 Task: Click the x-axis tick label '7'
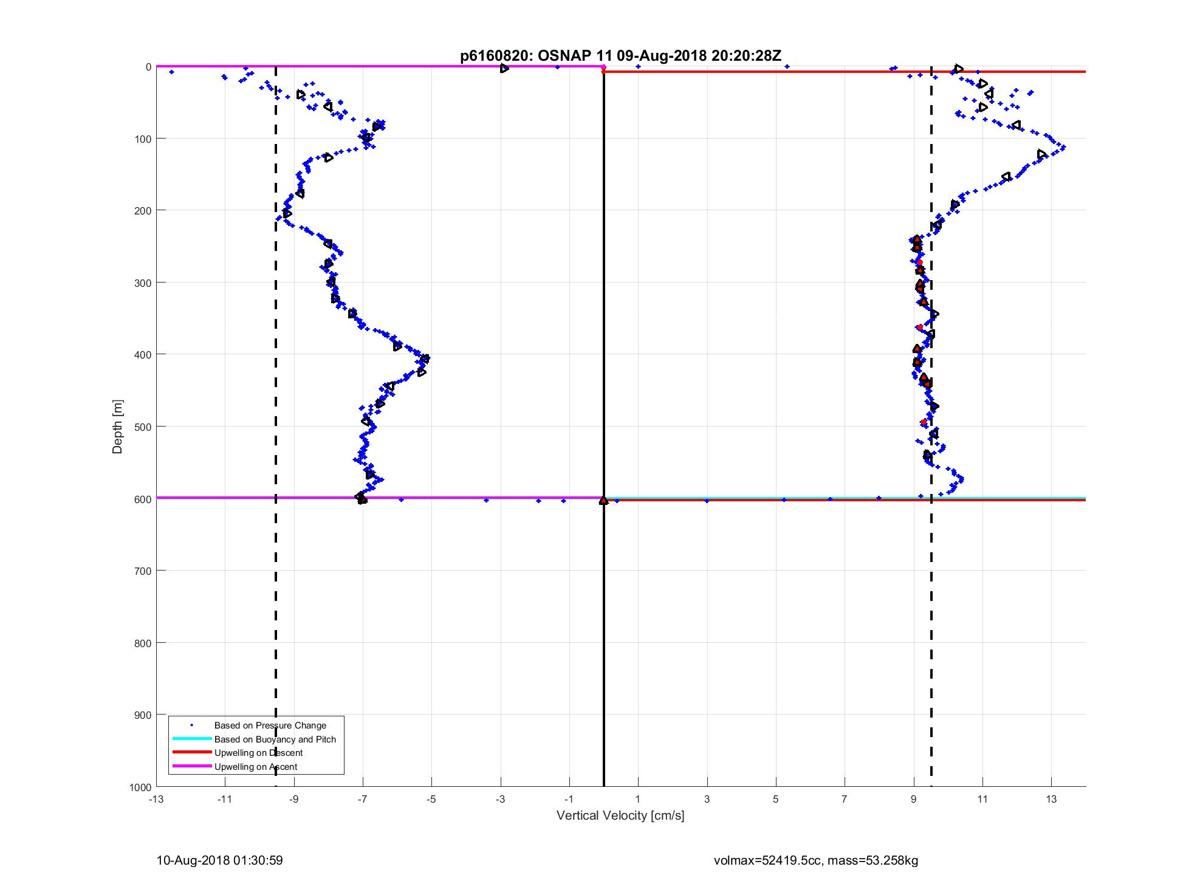(x=845, y=800)
